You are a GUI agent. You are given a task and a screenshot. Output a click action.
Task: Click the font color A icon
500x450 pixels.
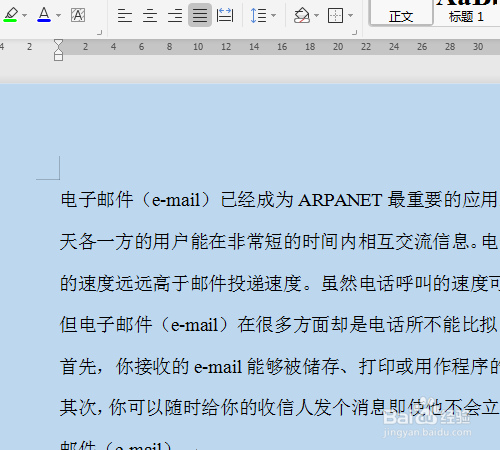tap(44, 15)
